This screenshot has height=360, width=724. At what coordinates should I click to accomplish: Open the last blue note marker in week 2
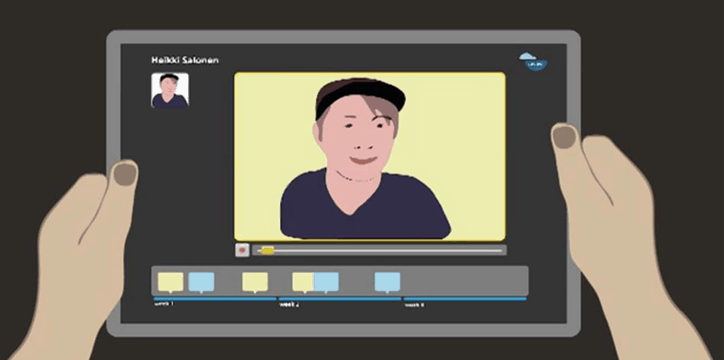387,282
